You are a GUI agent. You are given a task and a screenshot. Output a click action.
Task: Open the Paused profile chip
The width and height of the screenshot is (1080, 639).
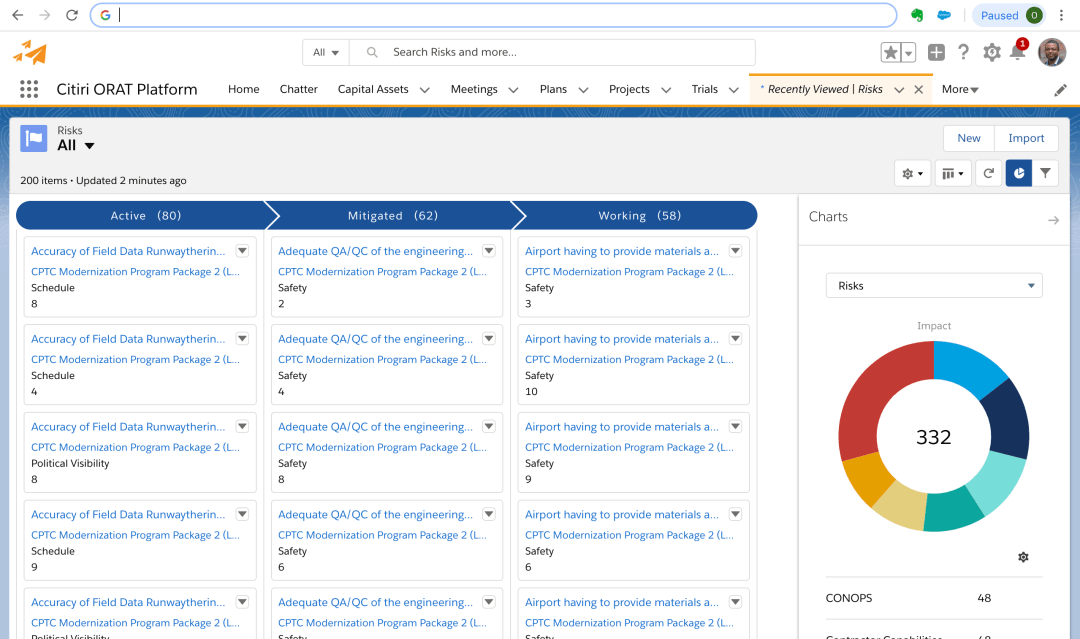pyautogui.click(x=1009, y=15)
